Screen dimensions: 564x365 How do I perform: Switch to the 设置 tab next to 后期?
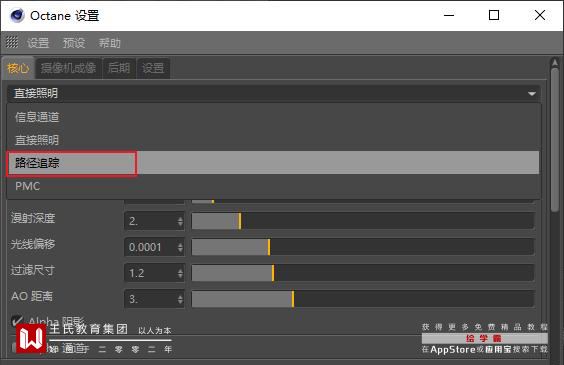(153, 68)
